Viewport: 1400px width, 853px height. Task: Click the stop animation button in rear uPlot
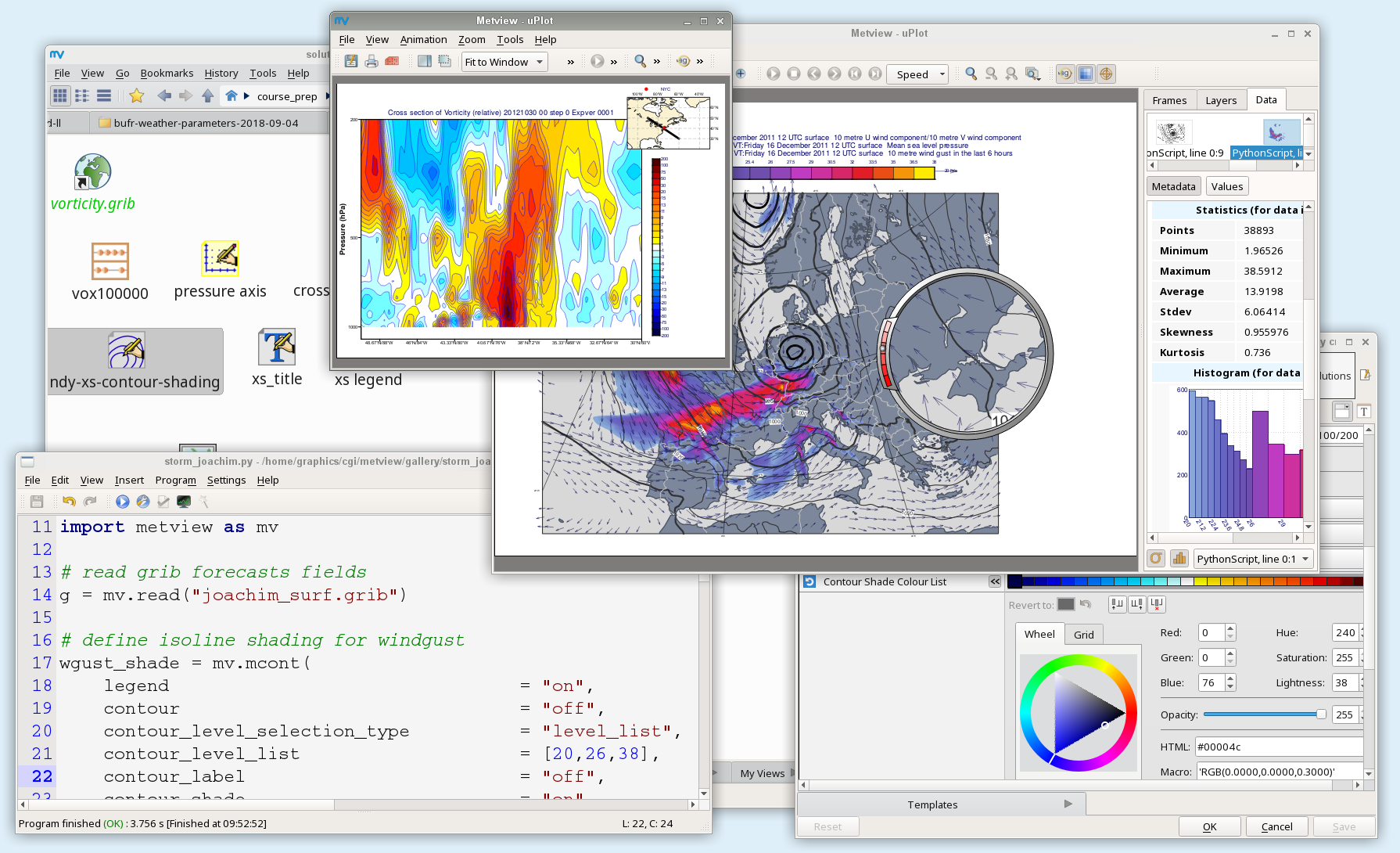[x=794, y=74]
